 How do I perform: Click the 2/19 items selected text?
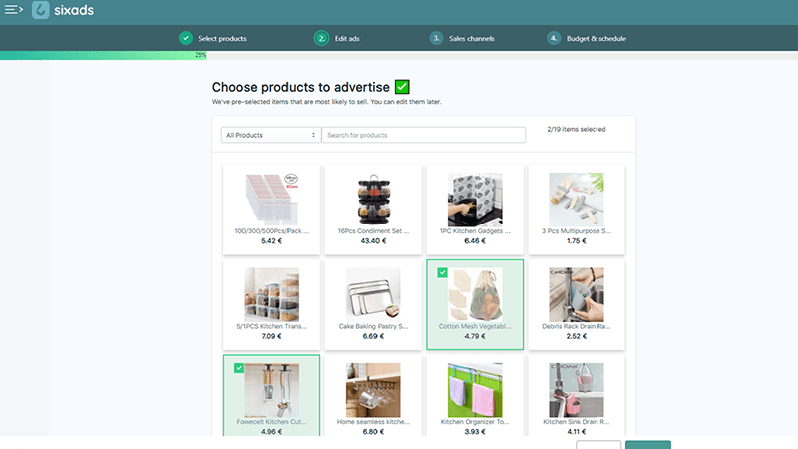[576, 129]
